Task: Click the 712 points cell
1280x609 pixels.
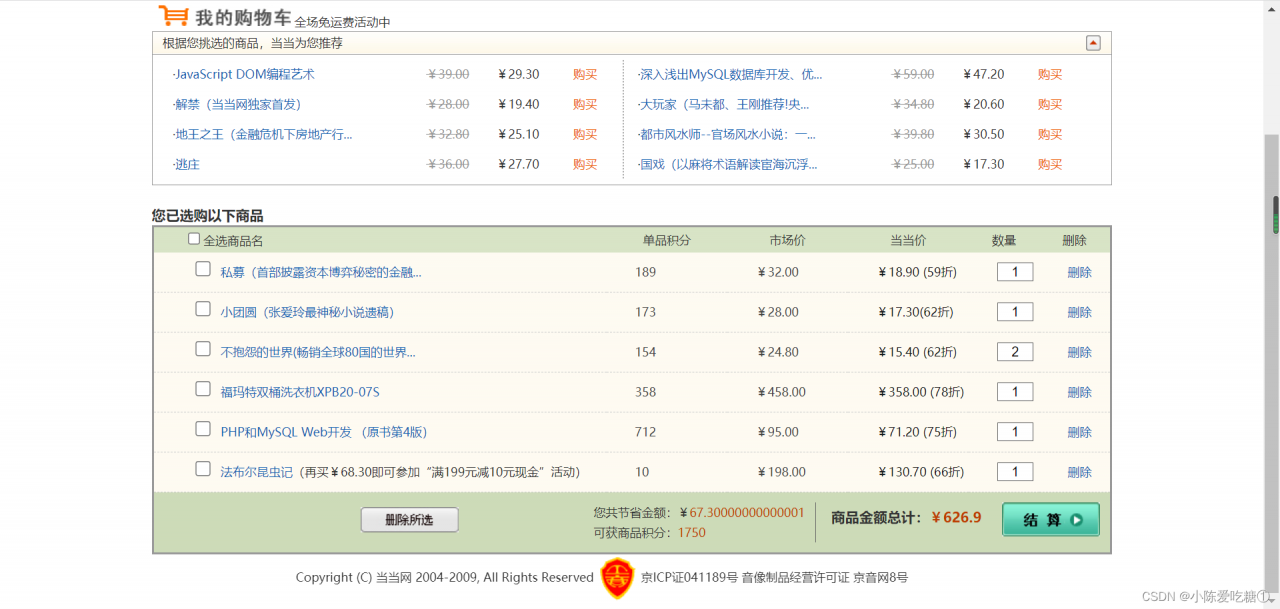Action: coord(645,432)
